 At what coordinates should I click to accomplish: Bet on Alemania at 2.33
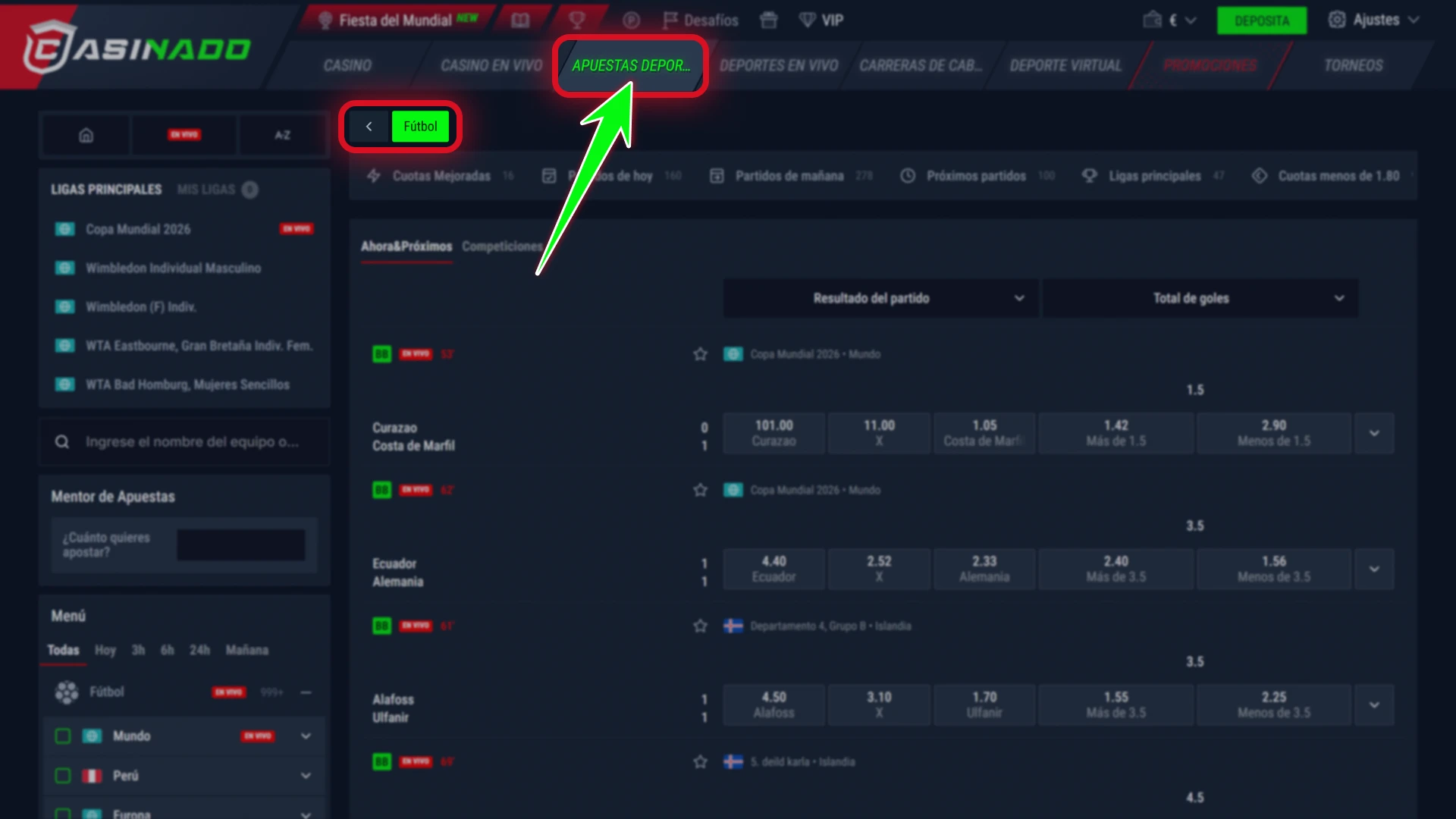click(x=984, y=569)
